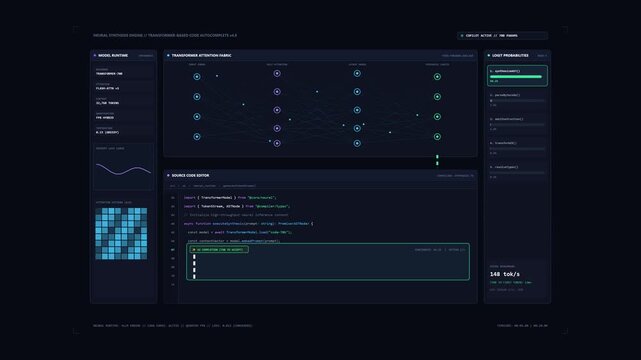
Task: Select the fourth purple self-attention node
Action: point(277,128)
